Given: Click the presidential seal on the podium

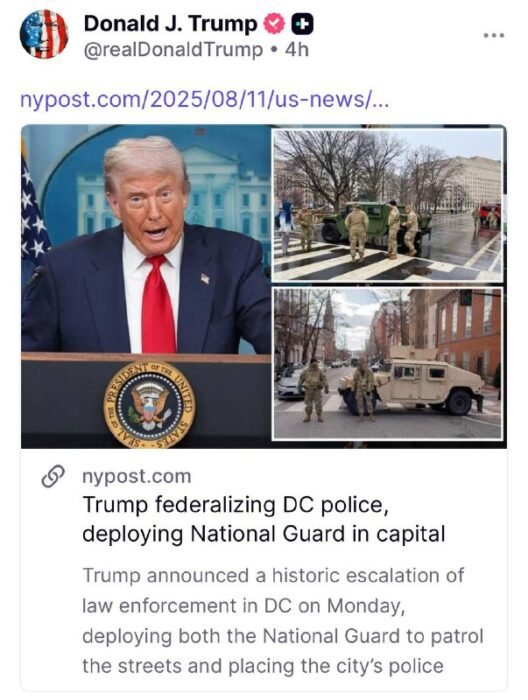Looking at the screenshot, I should coord(150,404).
